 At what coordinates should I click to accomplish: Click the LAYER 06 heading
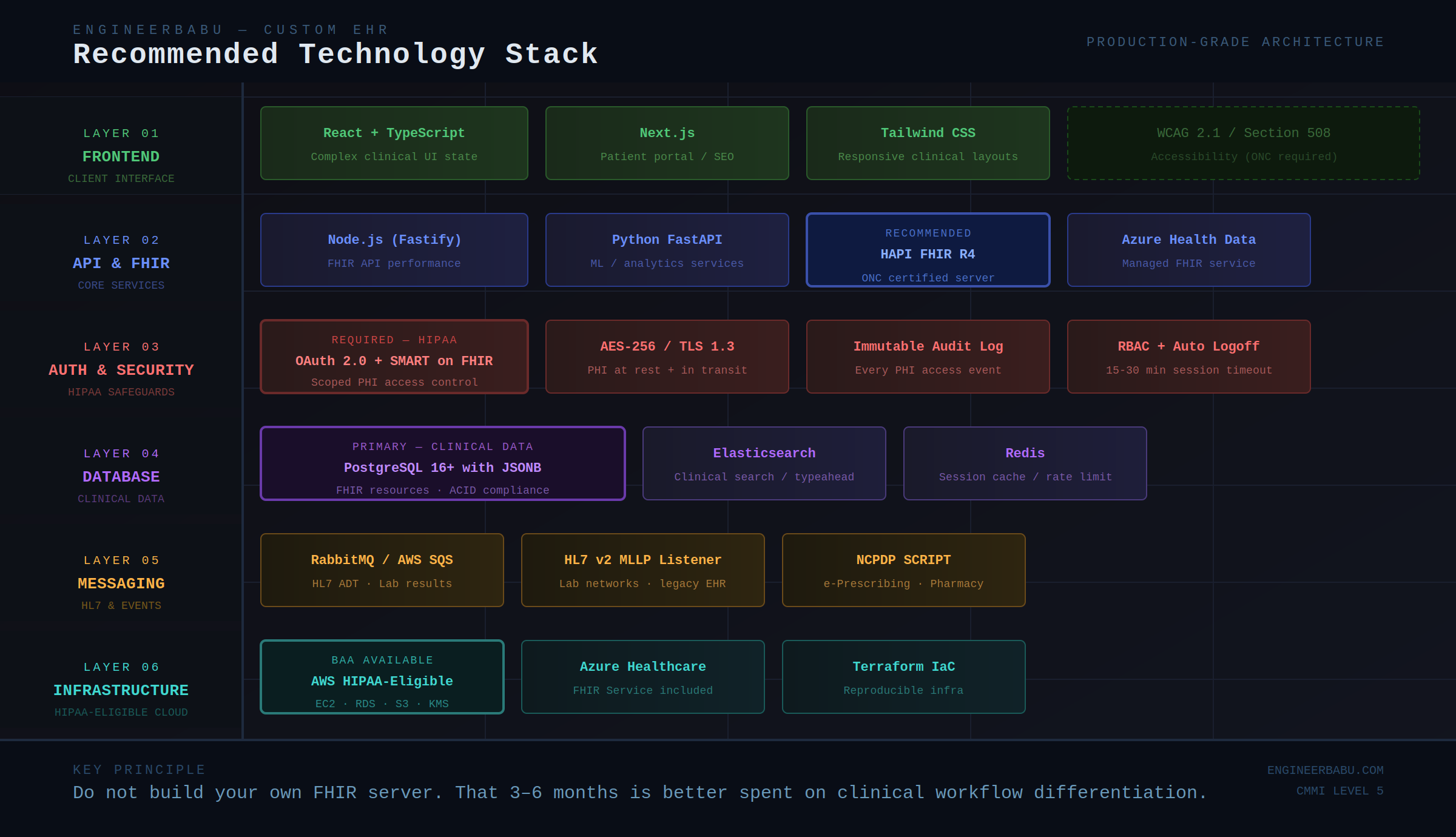click(121, 667)
